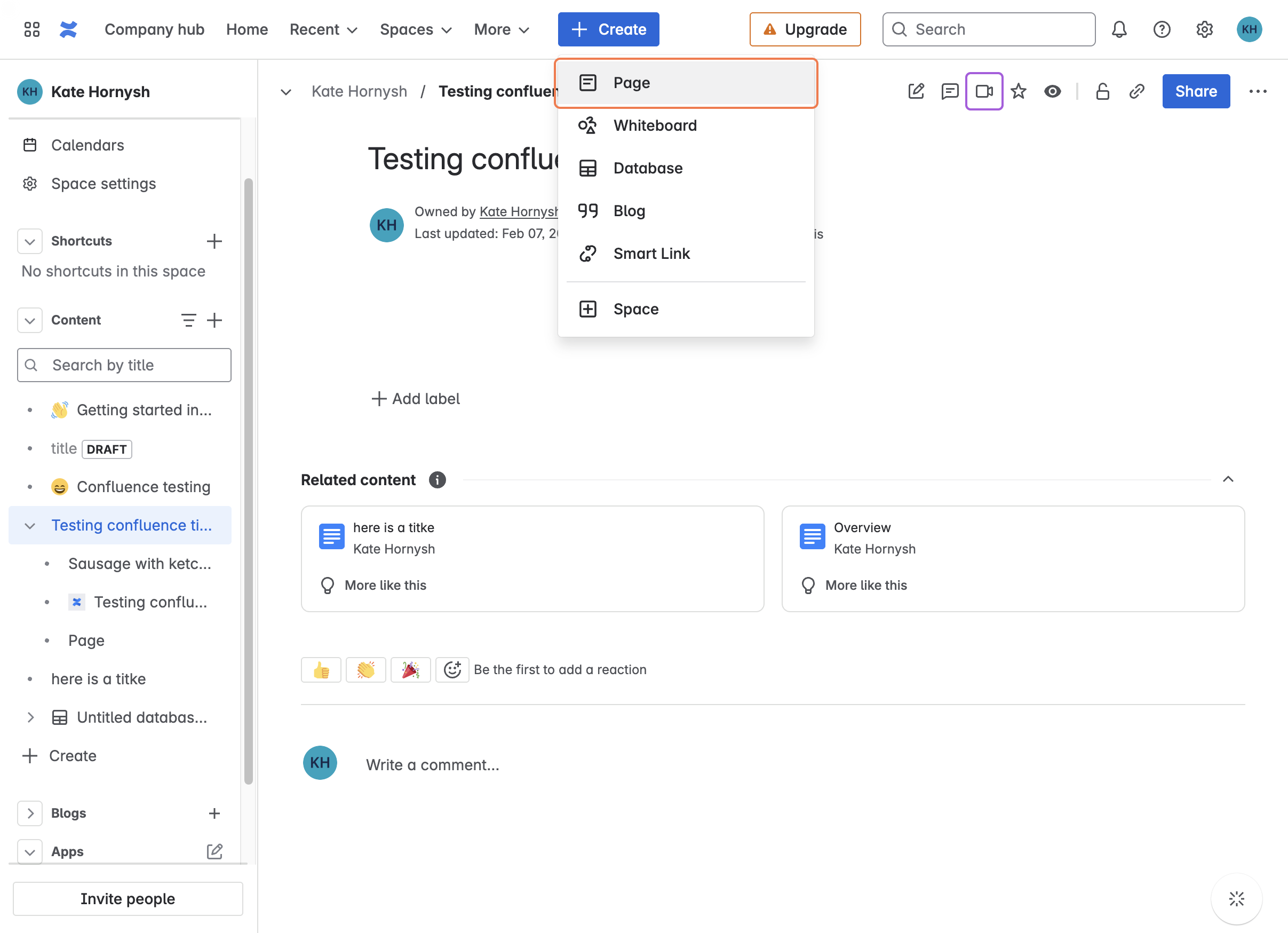Expand the Spaces dropdown
1288x933 pixels.
(416, 29)
